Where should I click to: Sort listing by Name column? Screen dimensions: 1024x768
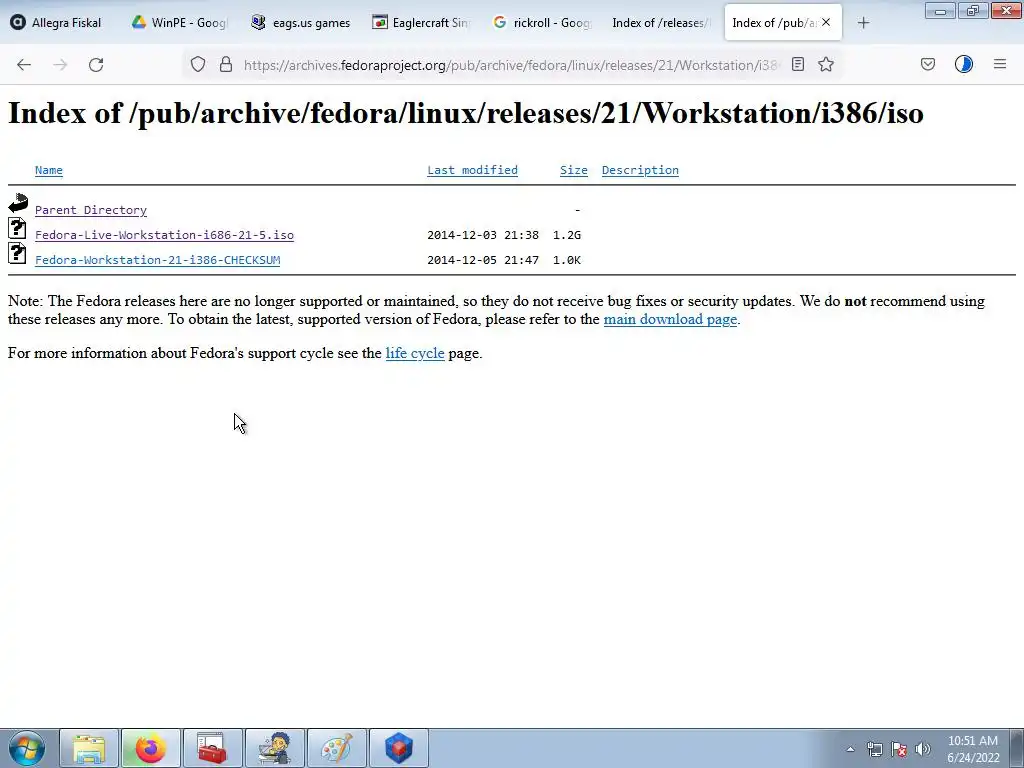click(x=49, y=170)
